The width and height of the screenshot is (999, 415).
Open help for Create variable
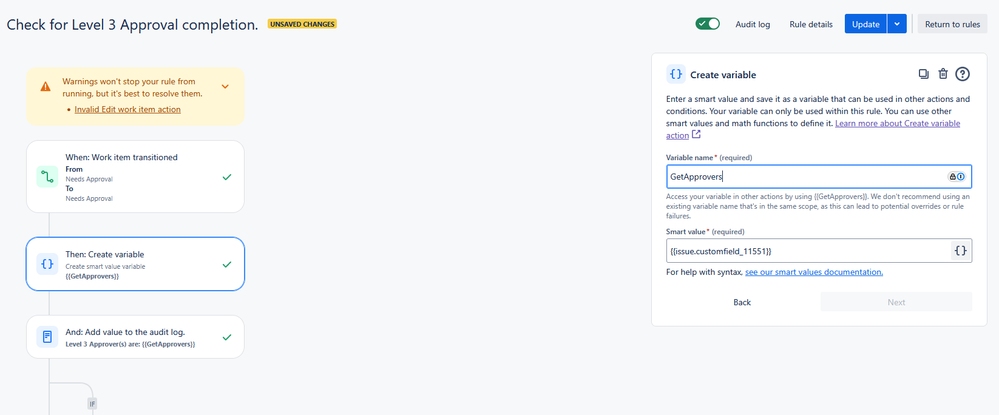[963, 74]
